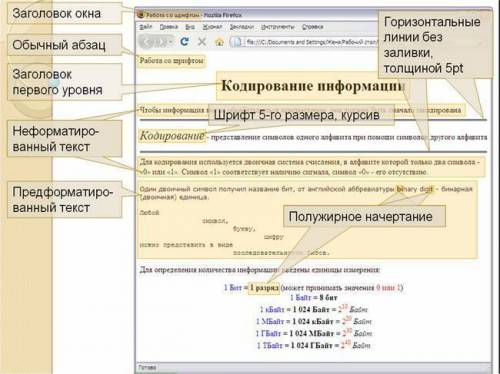
Task: Click the status bar text 'Готово'
Action: click(147, 368)
